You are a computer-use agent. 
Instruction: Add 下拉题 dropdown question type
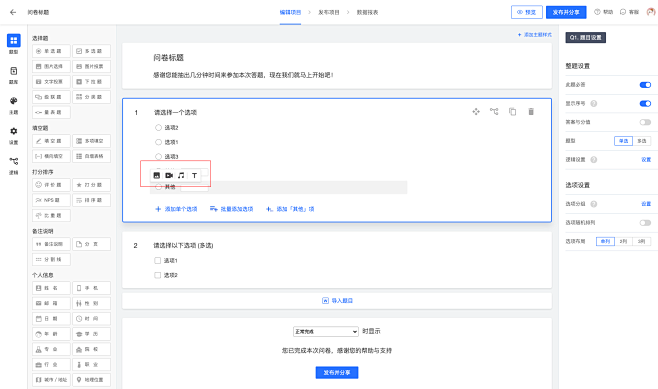91,82
